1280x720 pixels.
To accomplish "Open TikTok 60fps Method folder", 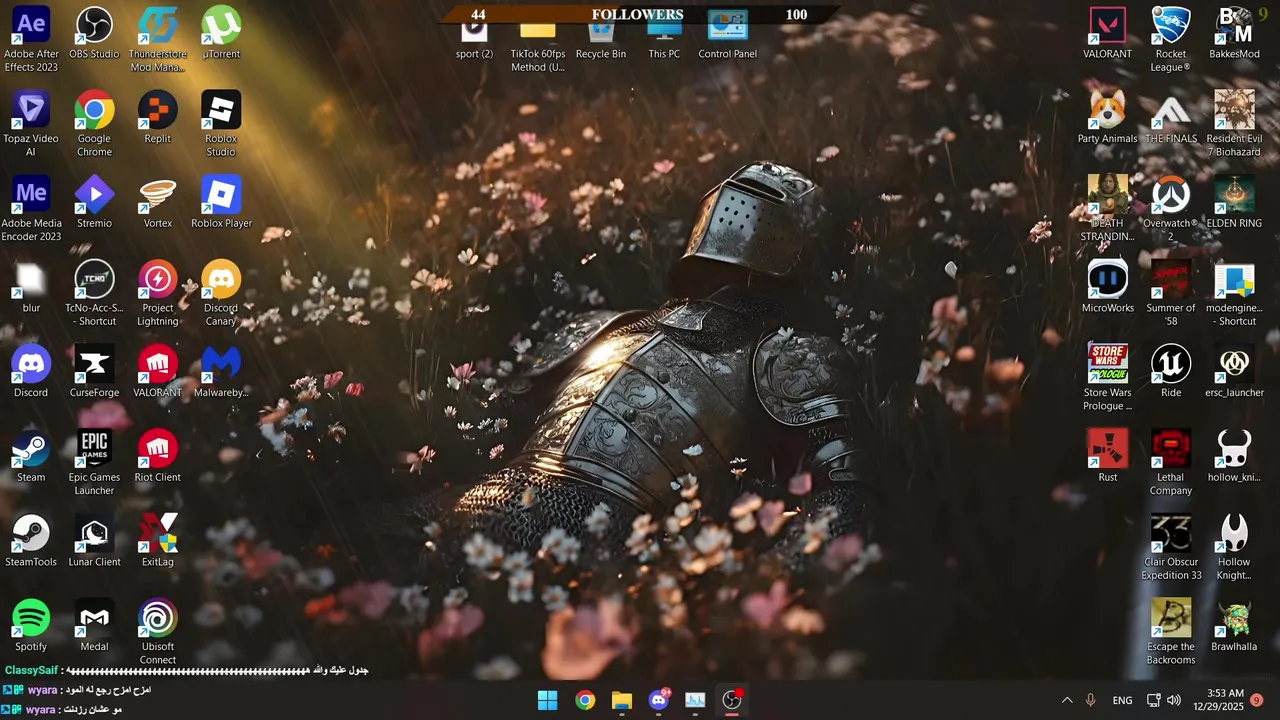I will [x=537, y=47].
